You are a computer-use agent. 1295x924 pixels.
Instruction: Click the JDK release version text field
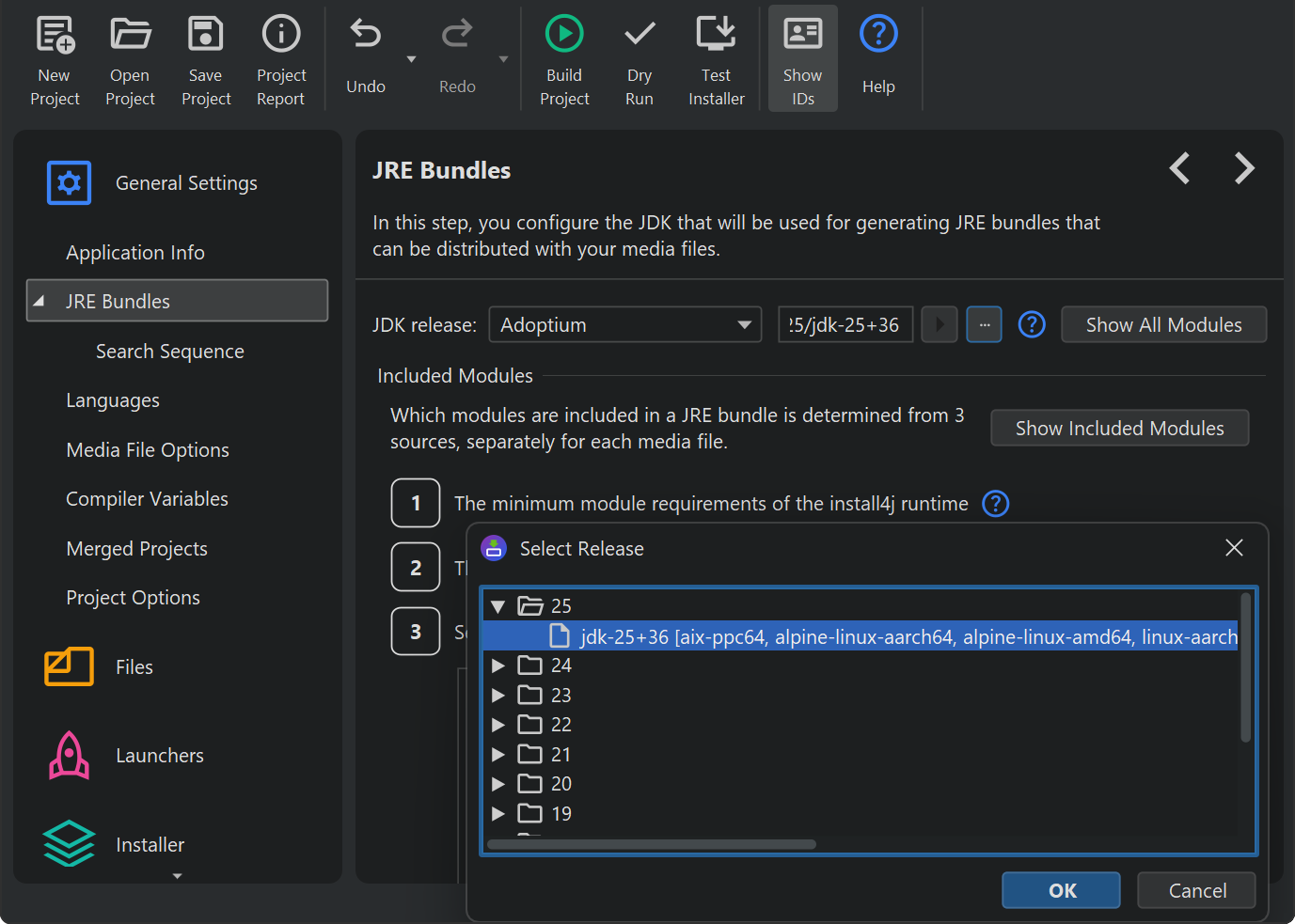coord(845,325)
